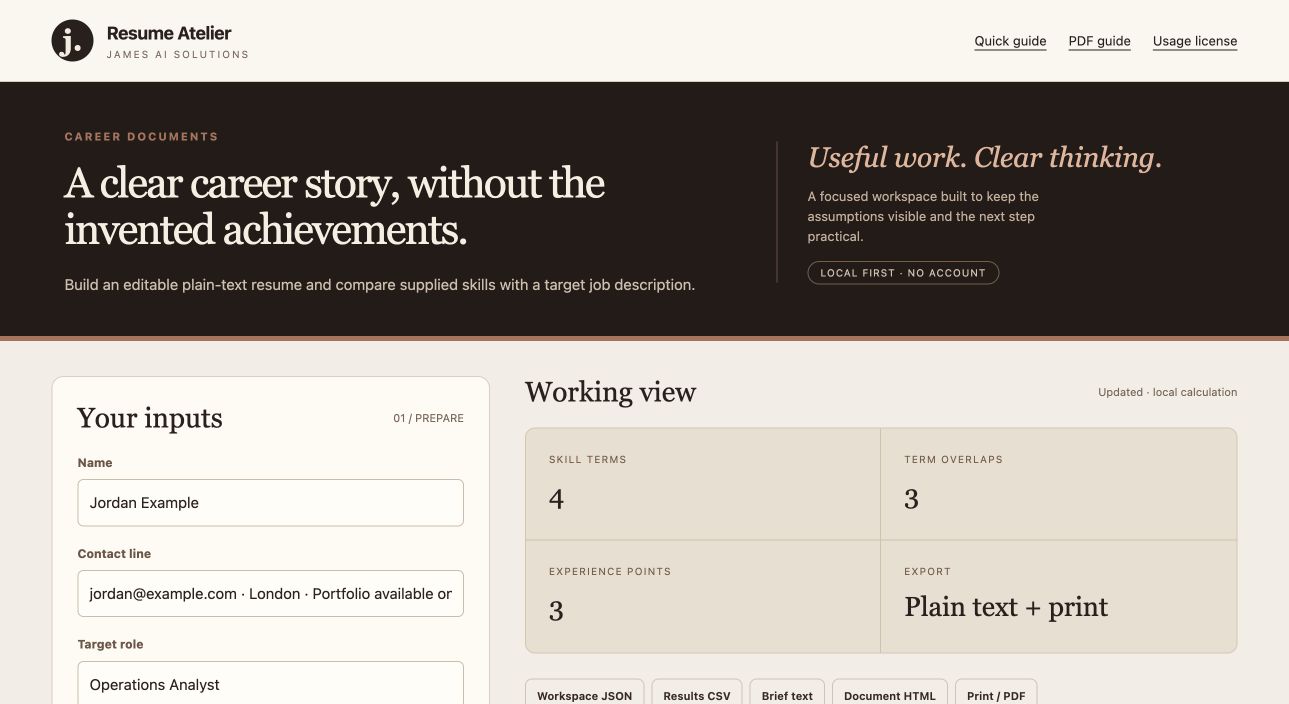Click the 'SKILL TERMS' stat card
The image size is (1289, 704).
[703, 485]
